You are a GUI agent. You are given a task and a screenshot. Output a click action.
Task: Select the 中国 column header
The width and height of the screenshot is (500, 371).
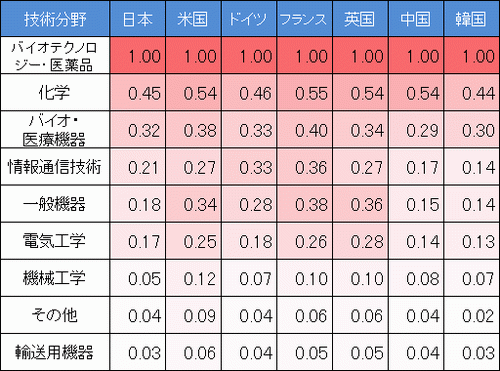(x=416, y=18)
